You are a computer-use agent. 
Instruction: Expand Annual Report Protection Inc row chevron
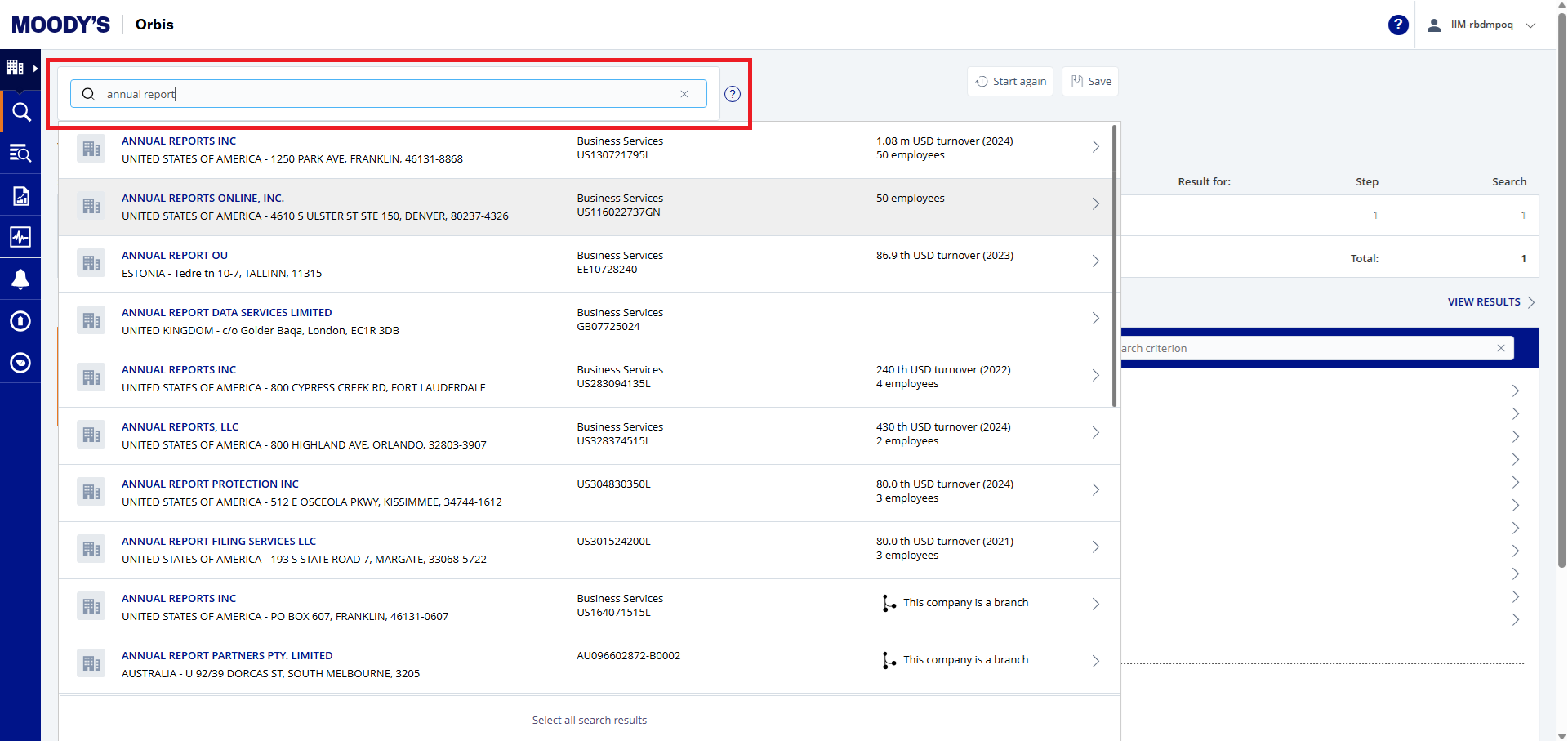(1095, 490)
